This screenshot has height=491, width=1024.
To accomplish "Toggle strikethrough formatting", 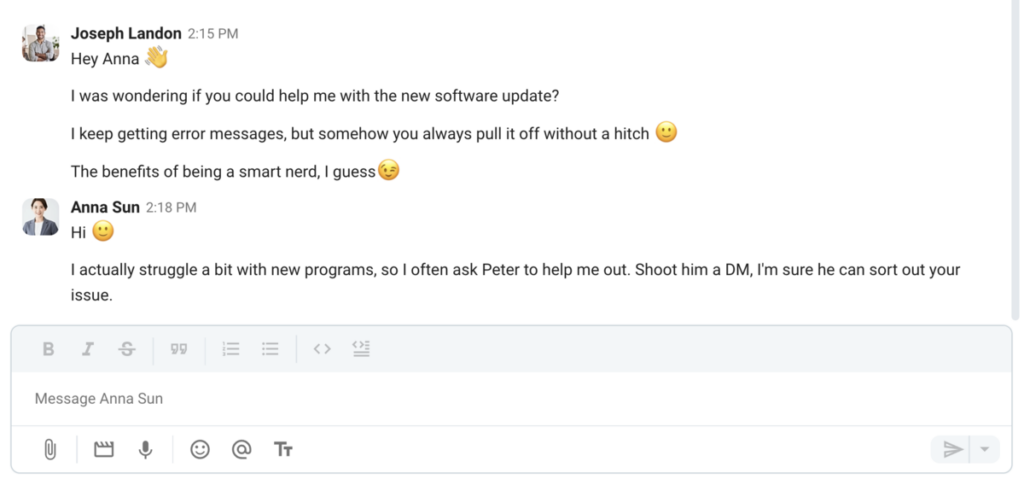I will click(127, 349).
